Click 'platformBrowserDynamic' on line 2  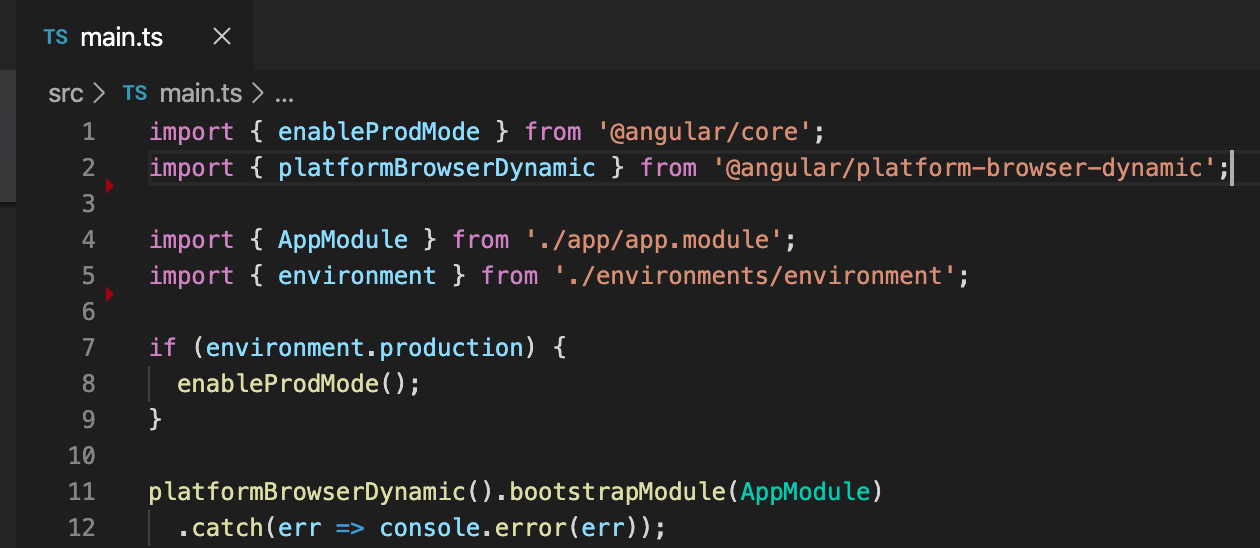point(437,168)
